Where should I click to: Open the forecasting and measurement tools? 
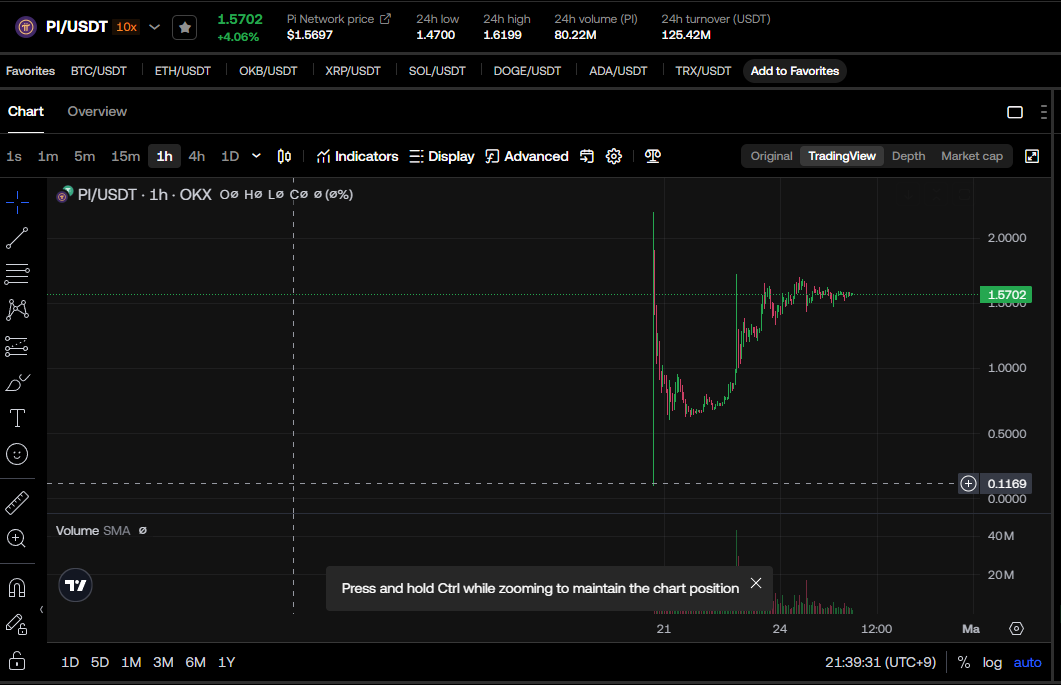(17, 347)
